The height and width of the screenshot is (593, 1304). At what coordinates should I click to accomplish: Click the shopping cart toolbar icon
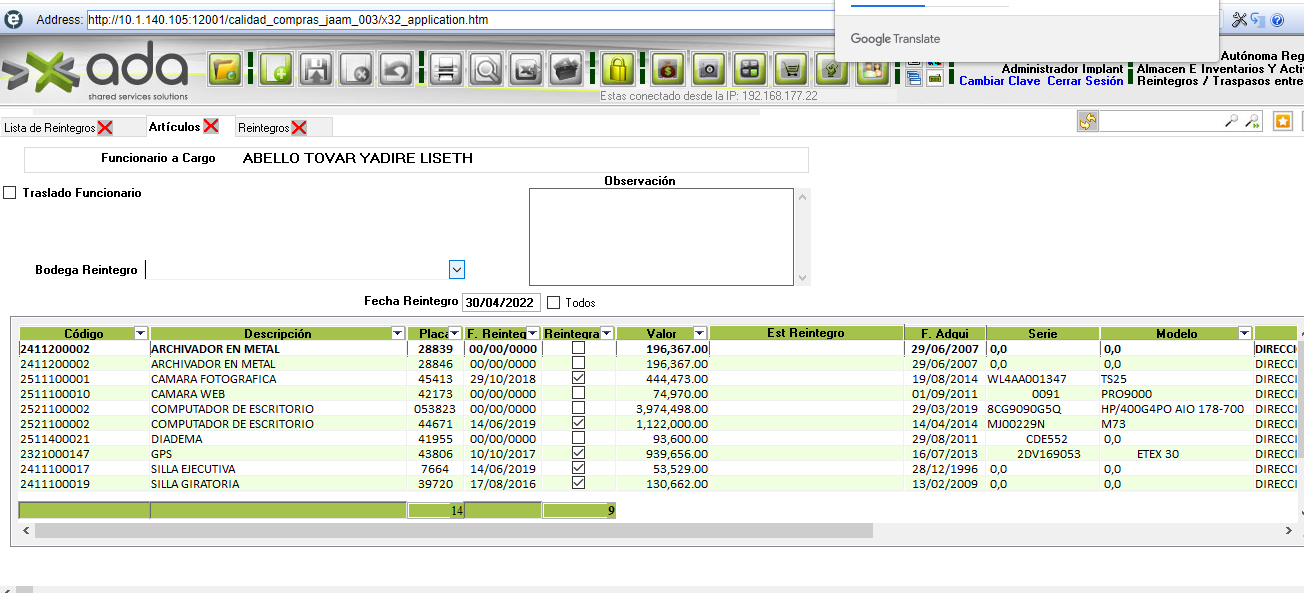point(791,70)
